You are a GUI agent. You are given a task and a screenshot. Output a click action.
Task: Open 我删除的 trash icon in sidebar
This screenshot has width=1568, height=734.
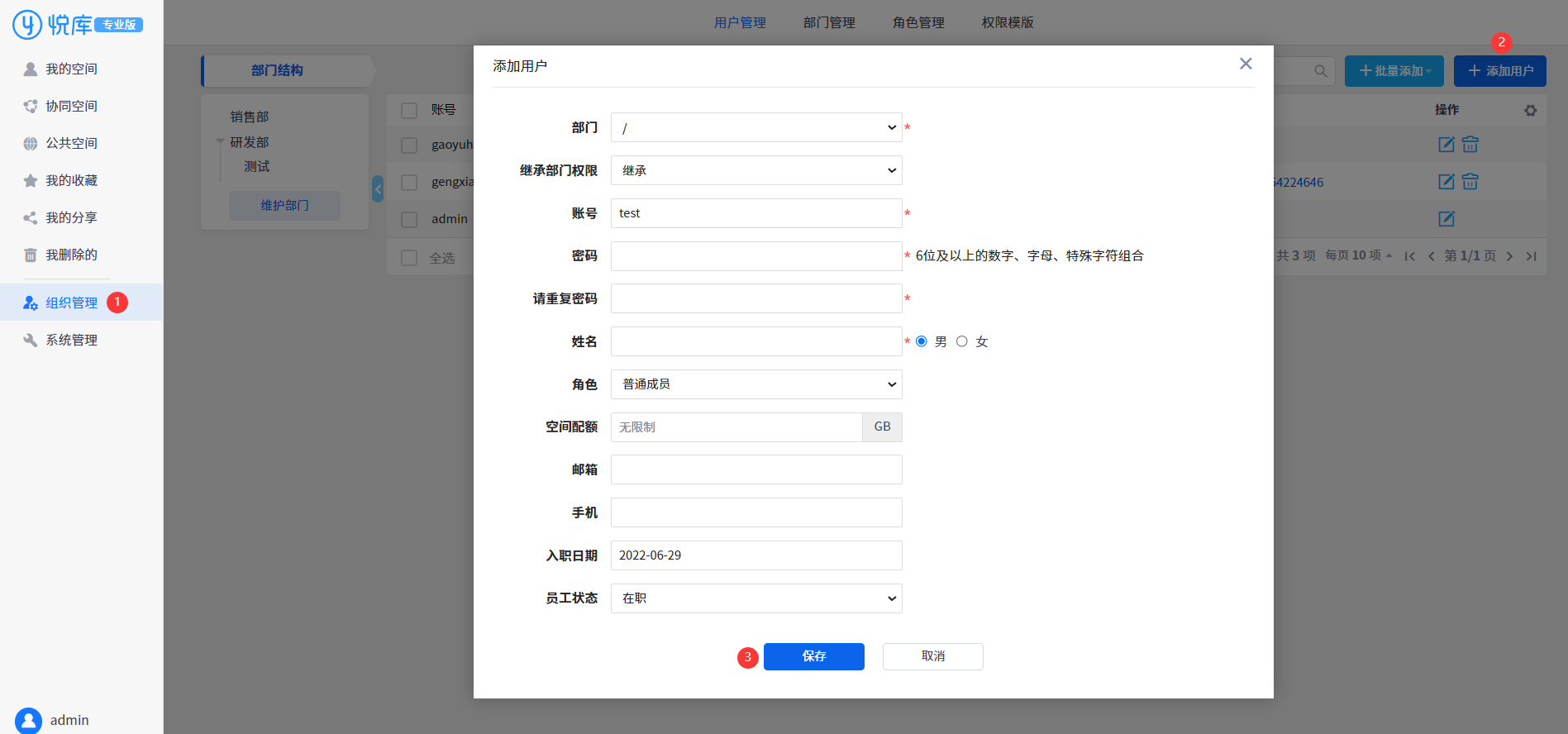tap(31, 255)
